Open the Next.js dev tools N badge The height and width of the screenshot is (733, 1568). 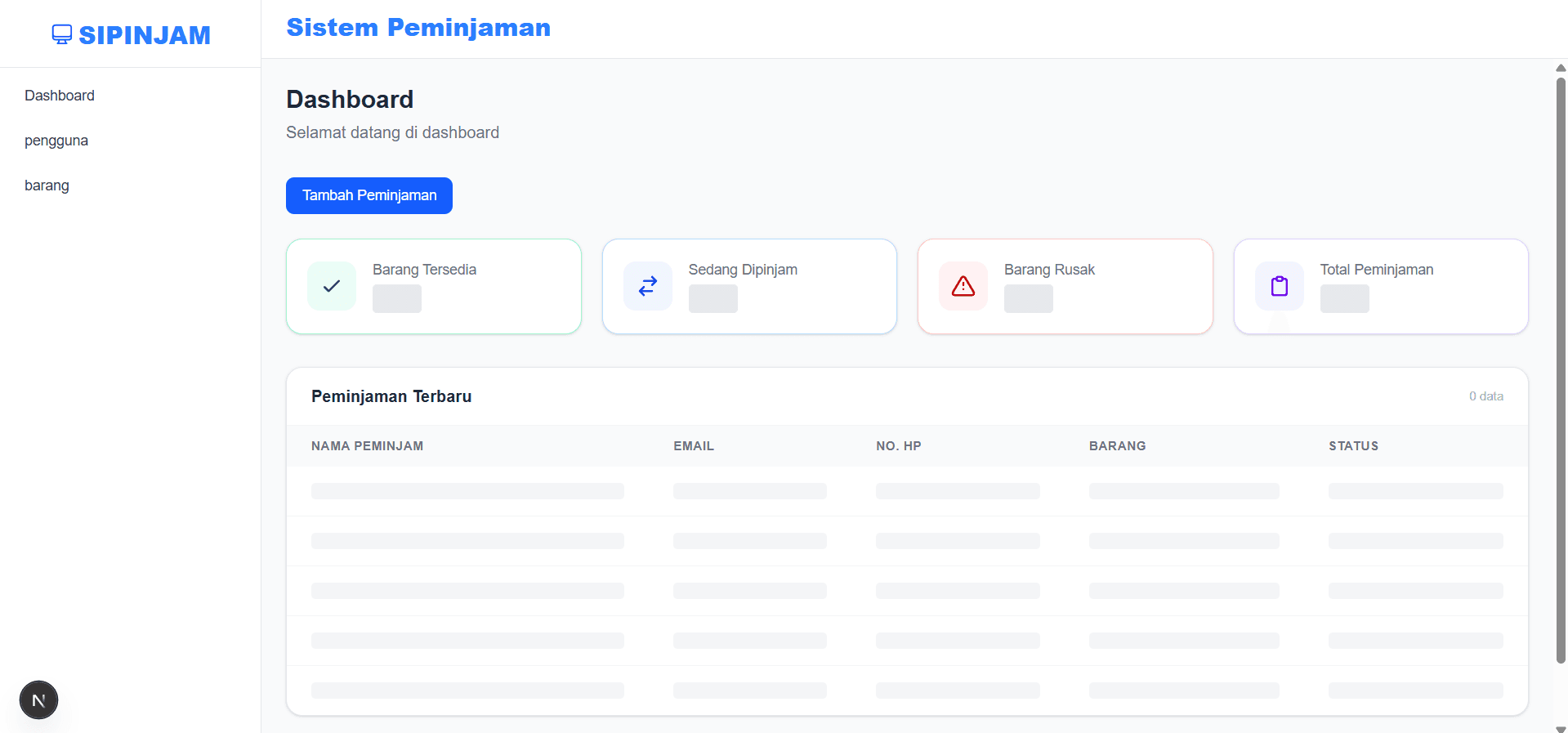tap(38, 700)
